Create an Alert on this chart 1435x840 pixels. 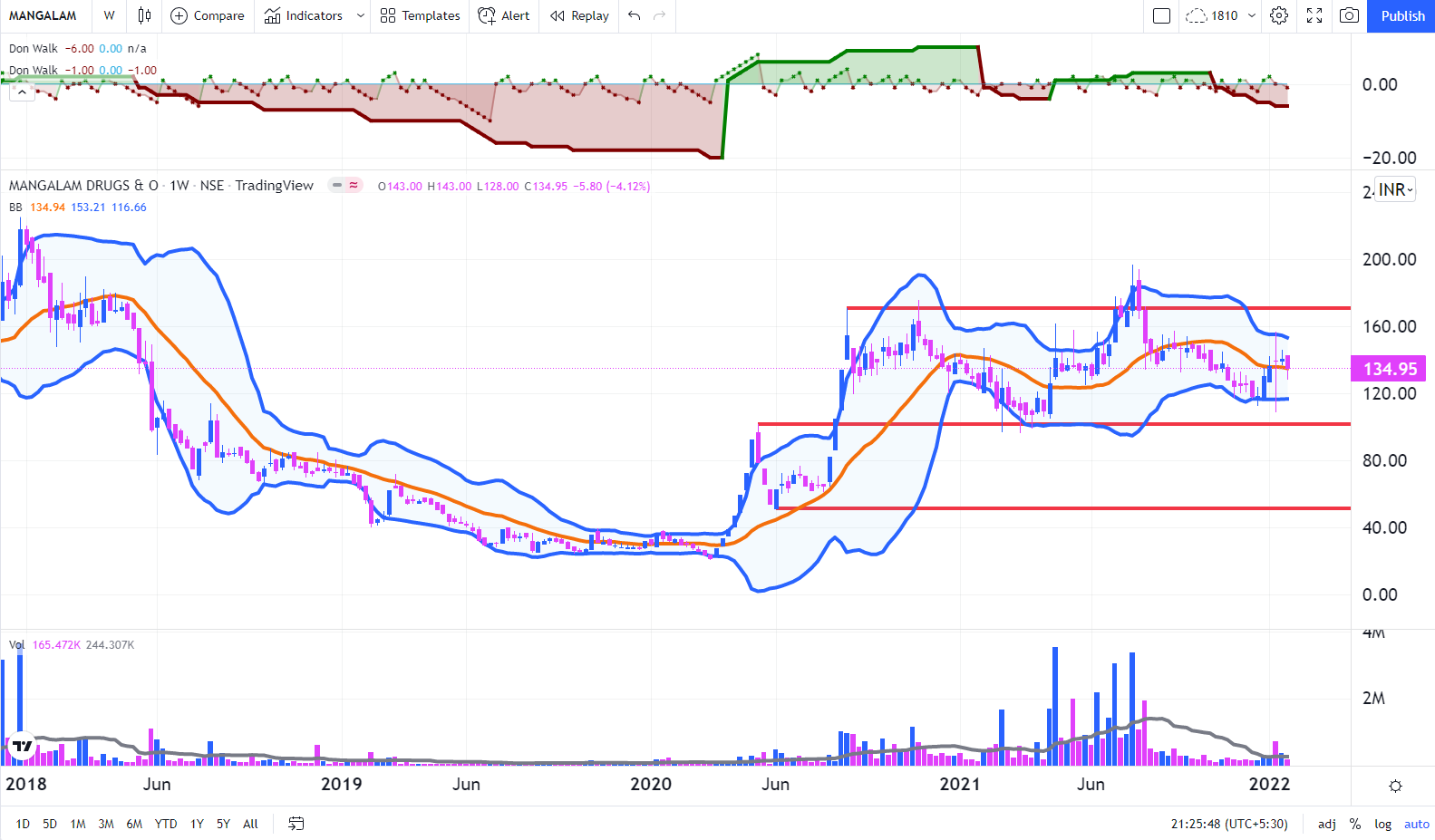tap(504, 15)
